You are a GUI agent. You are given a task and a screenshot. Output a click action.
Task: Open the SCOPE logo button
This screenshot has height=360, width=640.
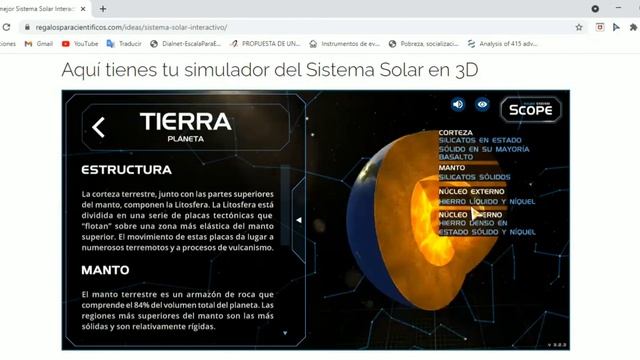pyautogui.click(x=531, y=110)
